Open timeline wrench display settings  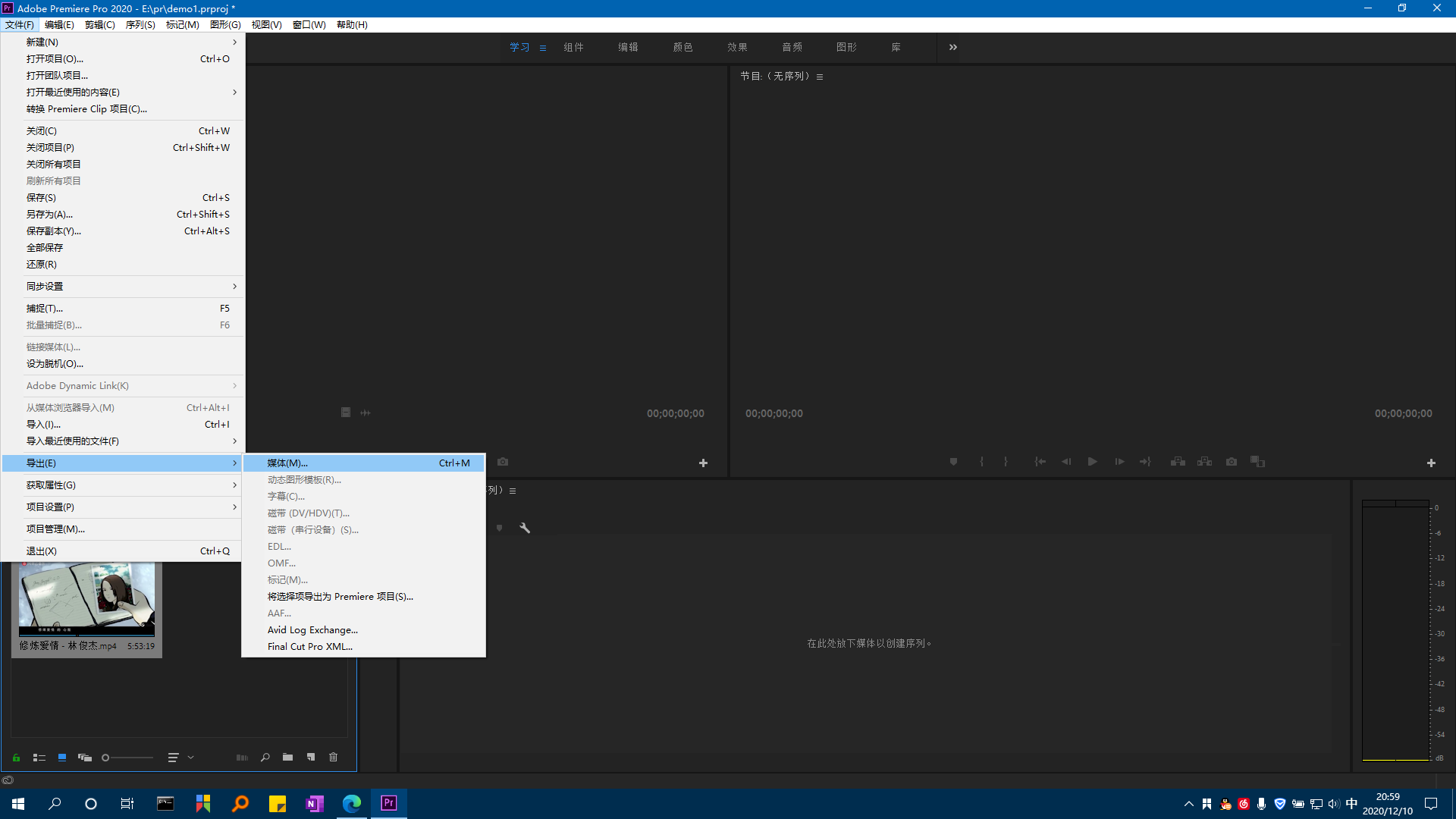[x=525, y=528]
